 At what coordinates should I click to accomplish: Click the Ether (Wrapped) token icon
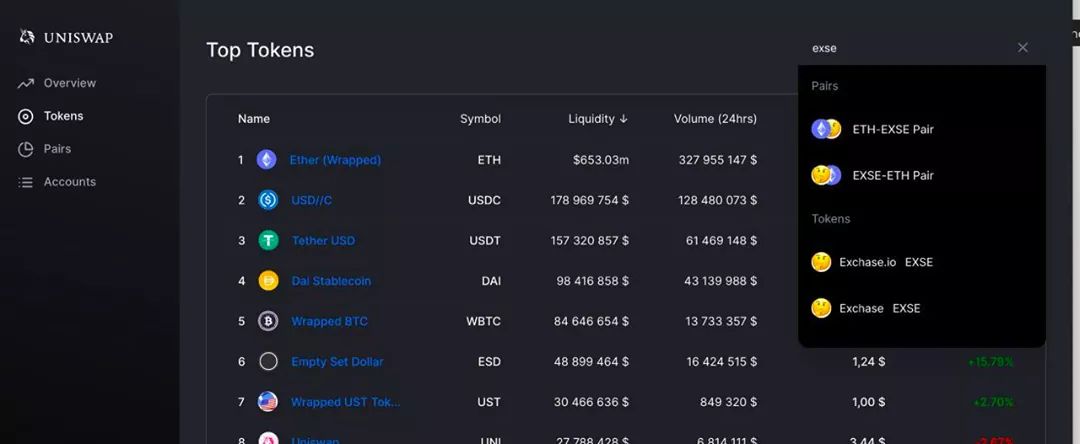(266, 159)
